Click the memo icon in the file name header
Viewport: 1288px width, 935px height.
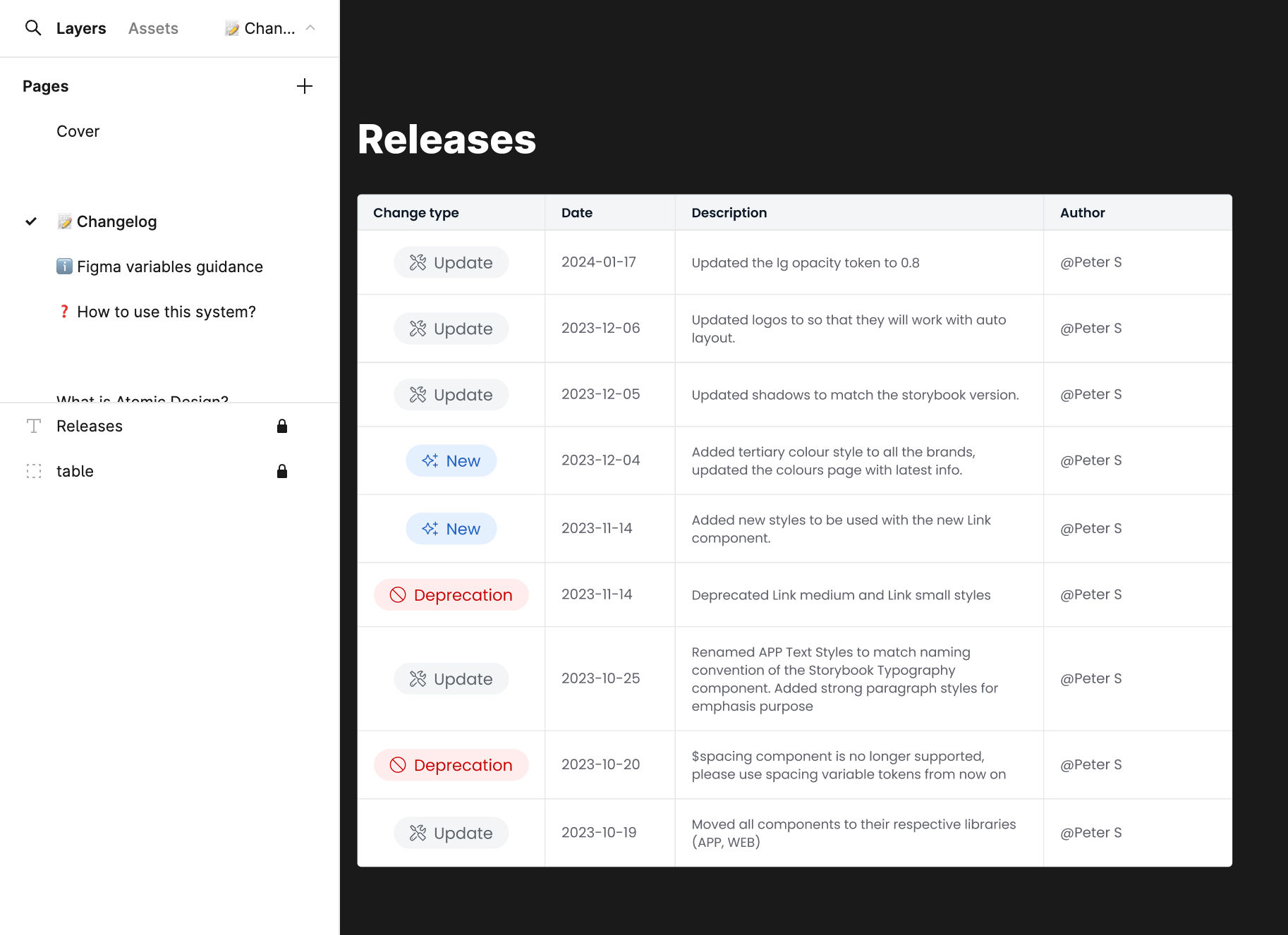(231, 28)
